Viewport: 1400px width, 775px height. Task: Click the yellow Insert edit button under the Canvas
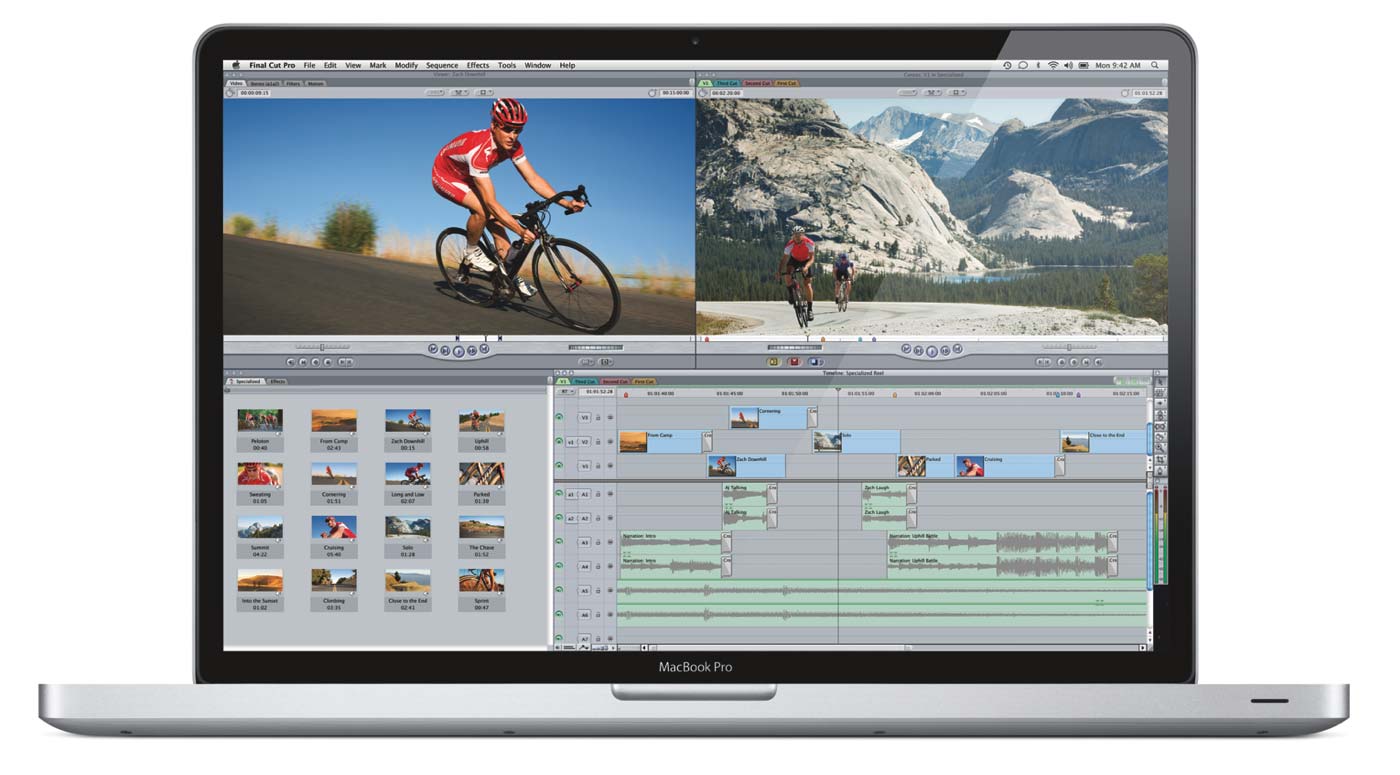tap(773, 362)
